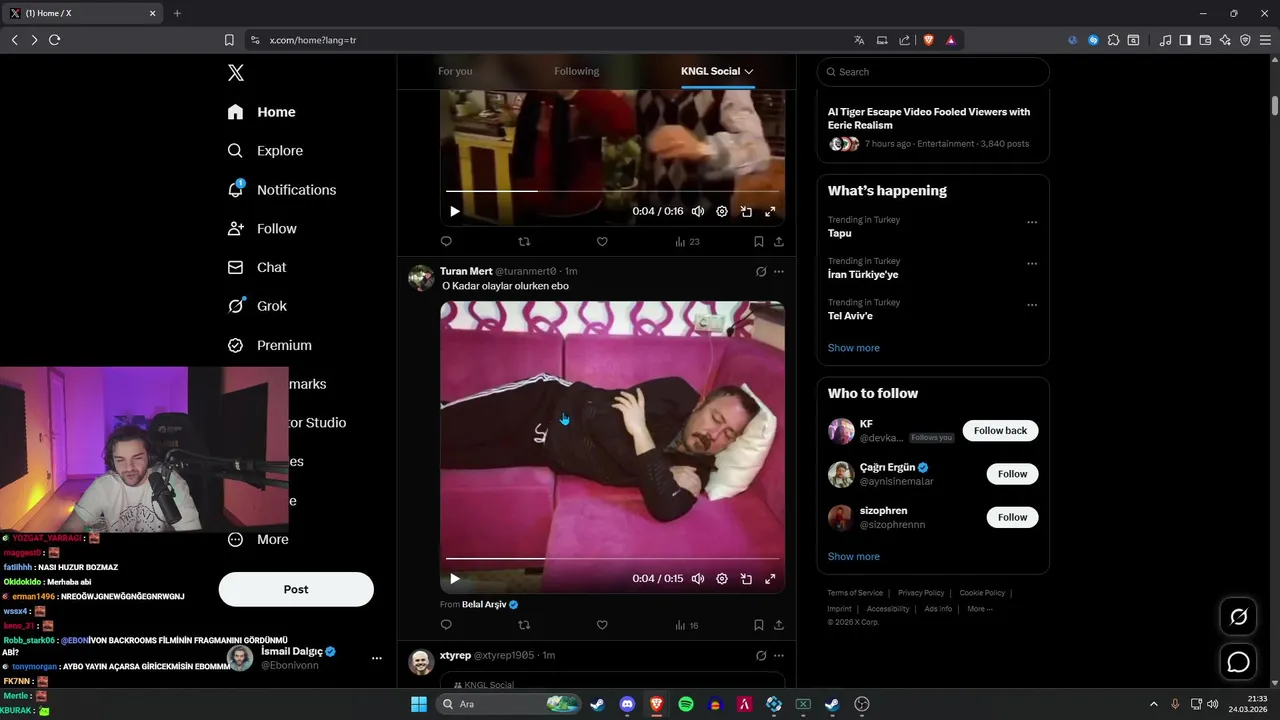Open Spotify from the taskbar

pyautogui.click(x=686, y=704)
